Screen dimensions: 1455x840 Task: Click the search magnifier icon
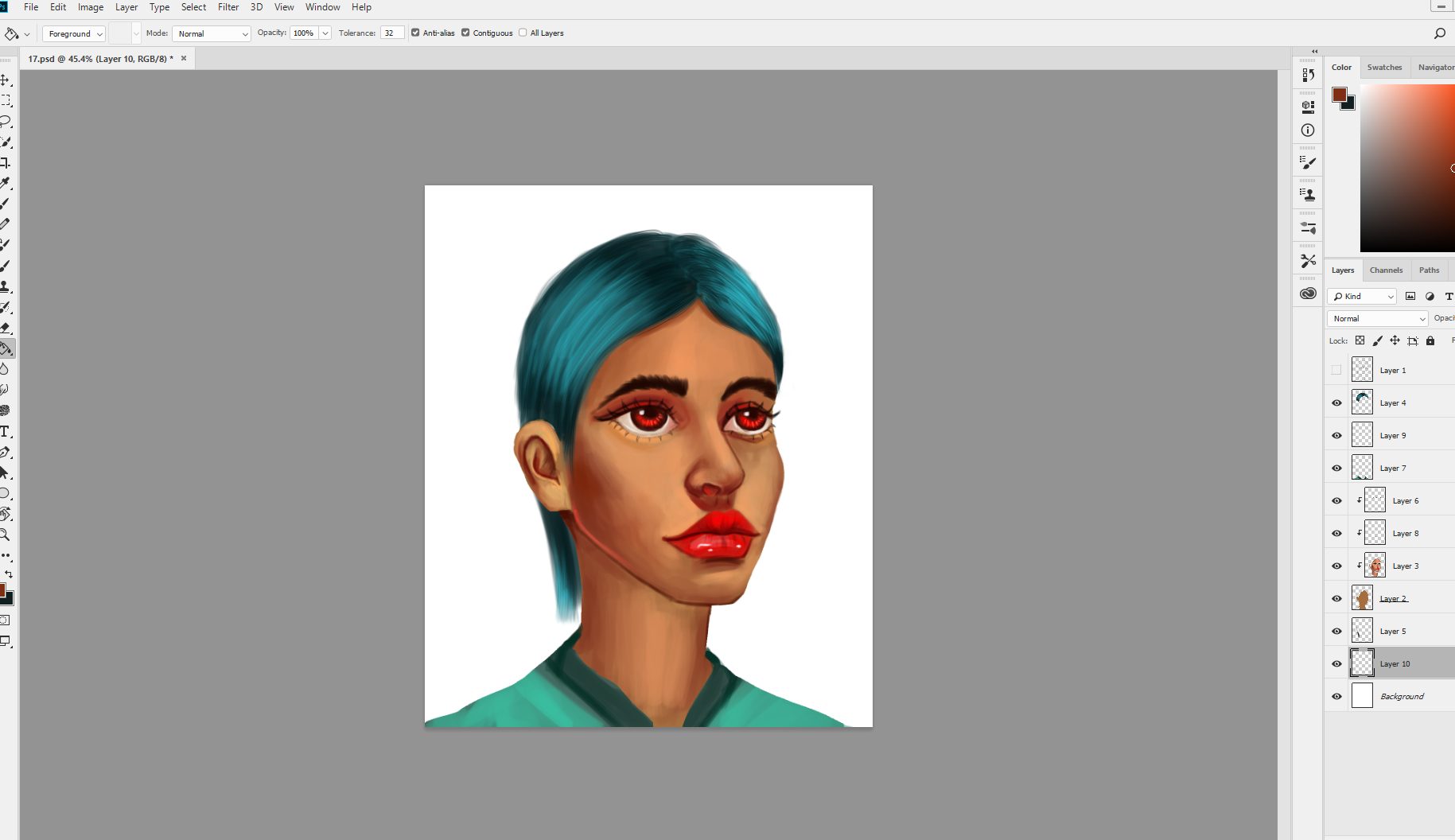tap(1439, 33)
